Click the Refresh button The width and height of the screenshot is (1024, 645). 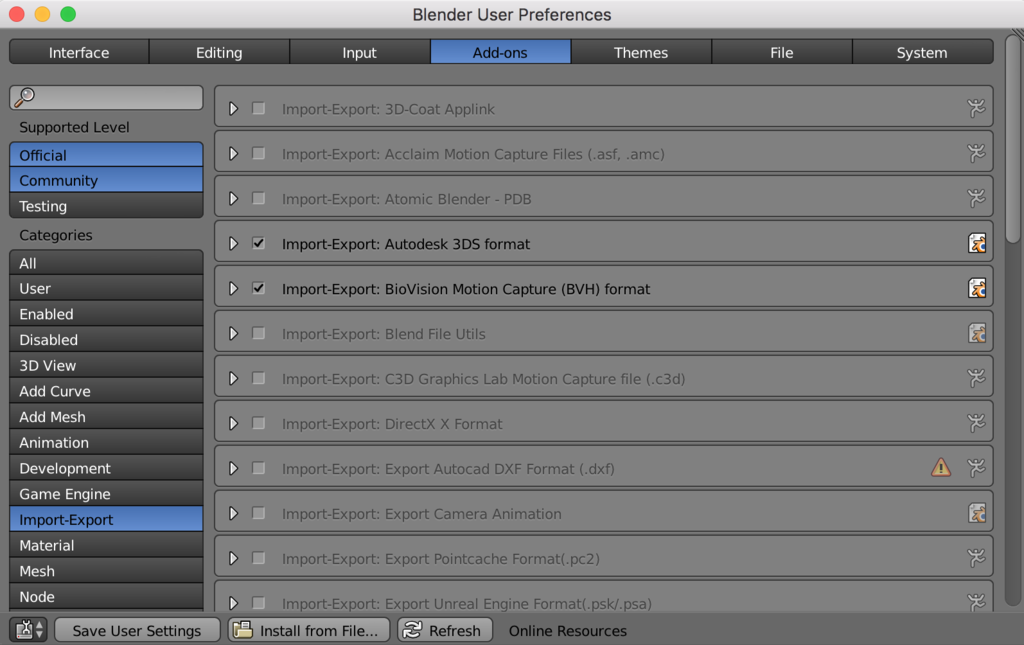[445, 630]
